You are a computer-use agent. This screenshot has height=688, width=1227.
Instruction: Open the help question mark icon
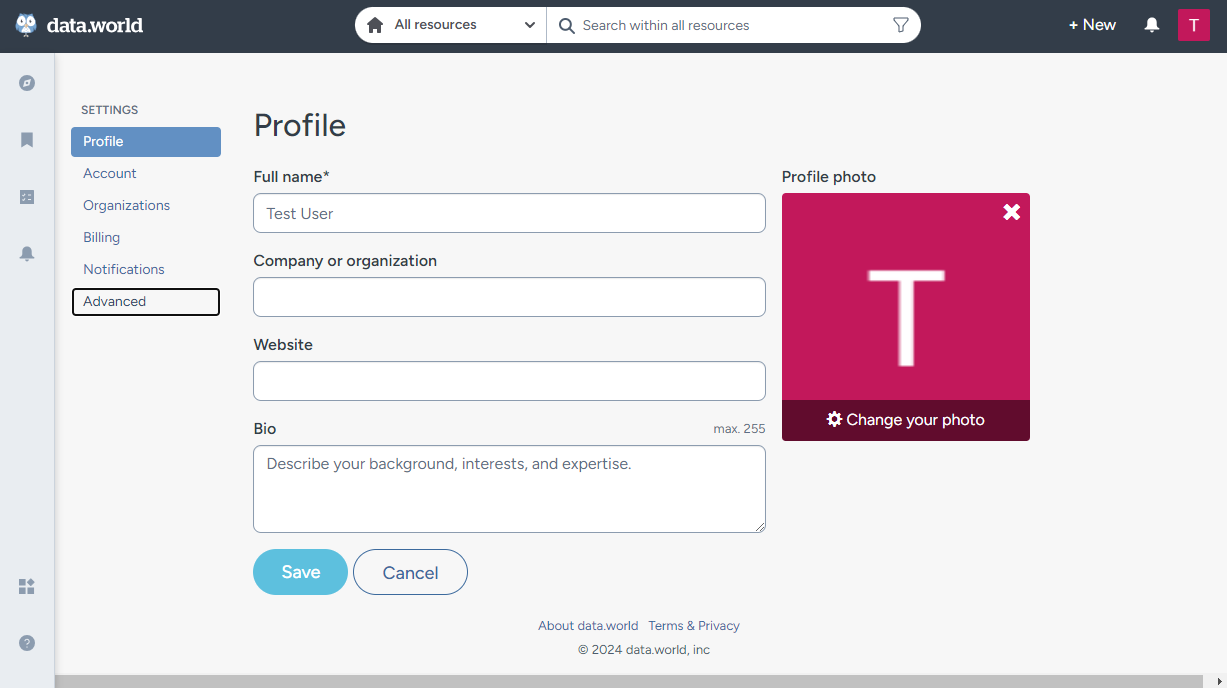(27, 643)
